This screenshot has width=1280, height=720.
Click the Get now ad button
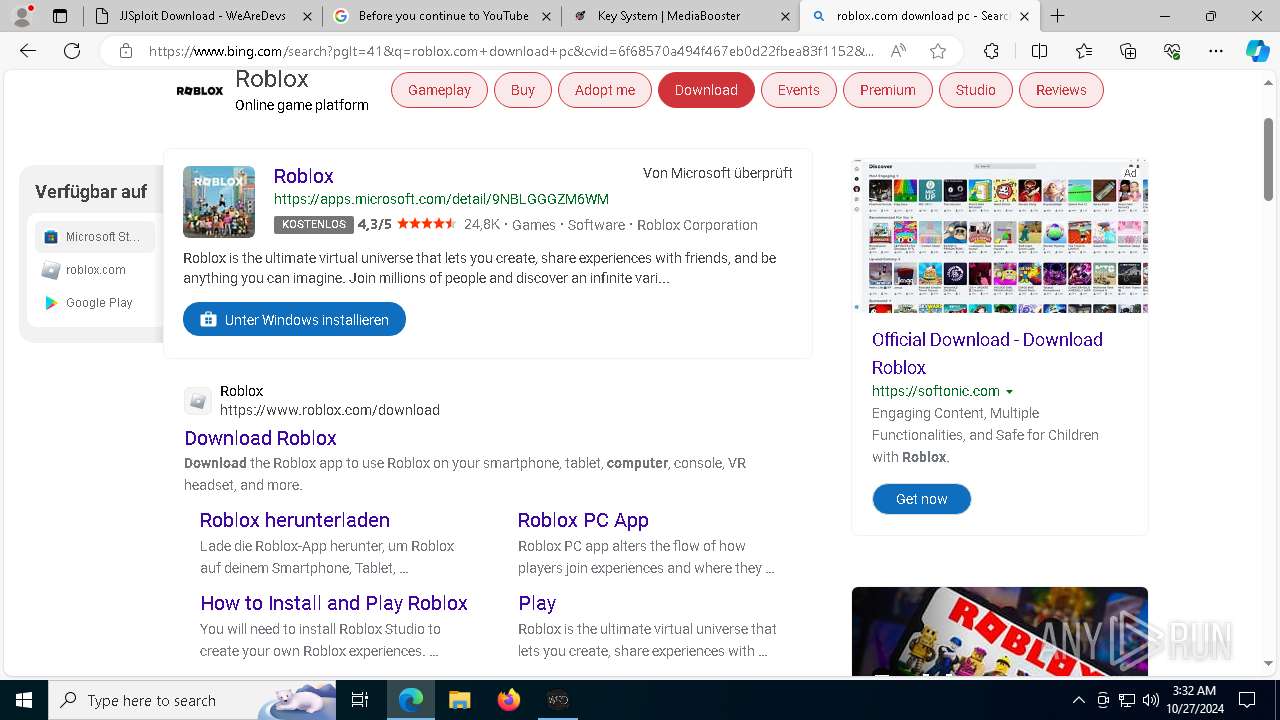[x=921, y=499]
